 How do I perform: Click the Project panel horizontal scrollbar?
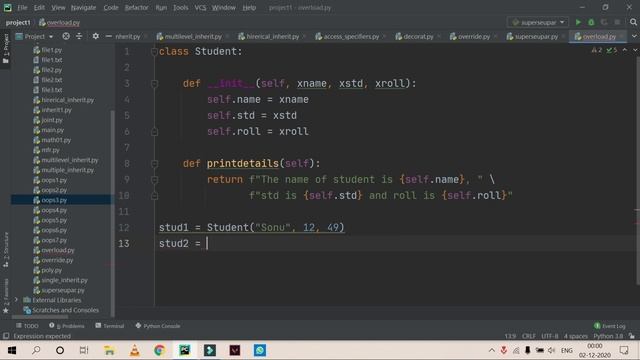pyautogui.click(x=40, y=316)
